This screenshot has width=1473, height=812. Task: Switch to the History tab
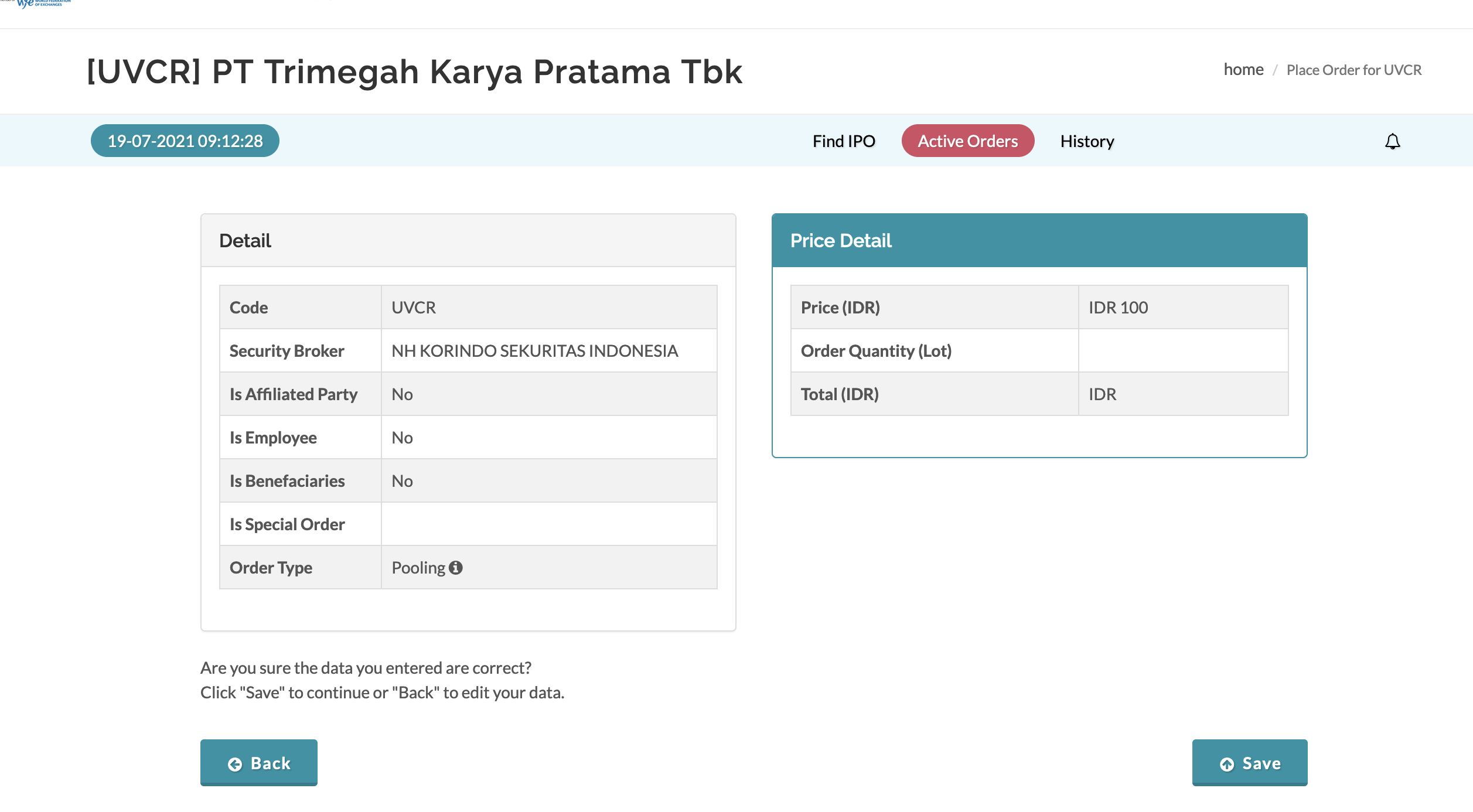point(1087,141)
